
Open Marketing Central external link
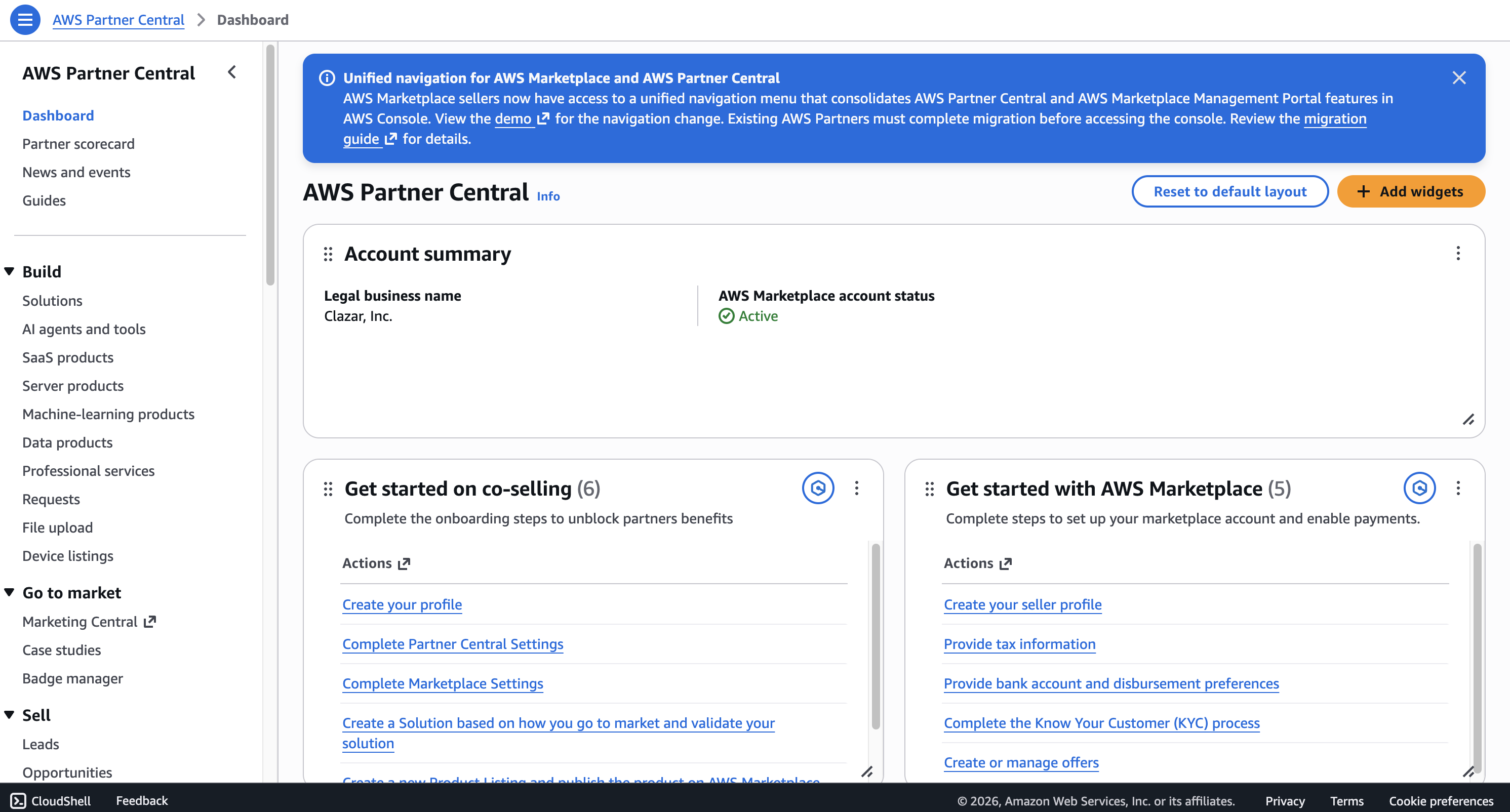point(89,622)
